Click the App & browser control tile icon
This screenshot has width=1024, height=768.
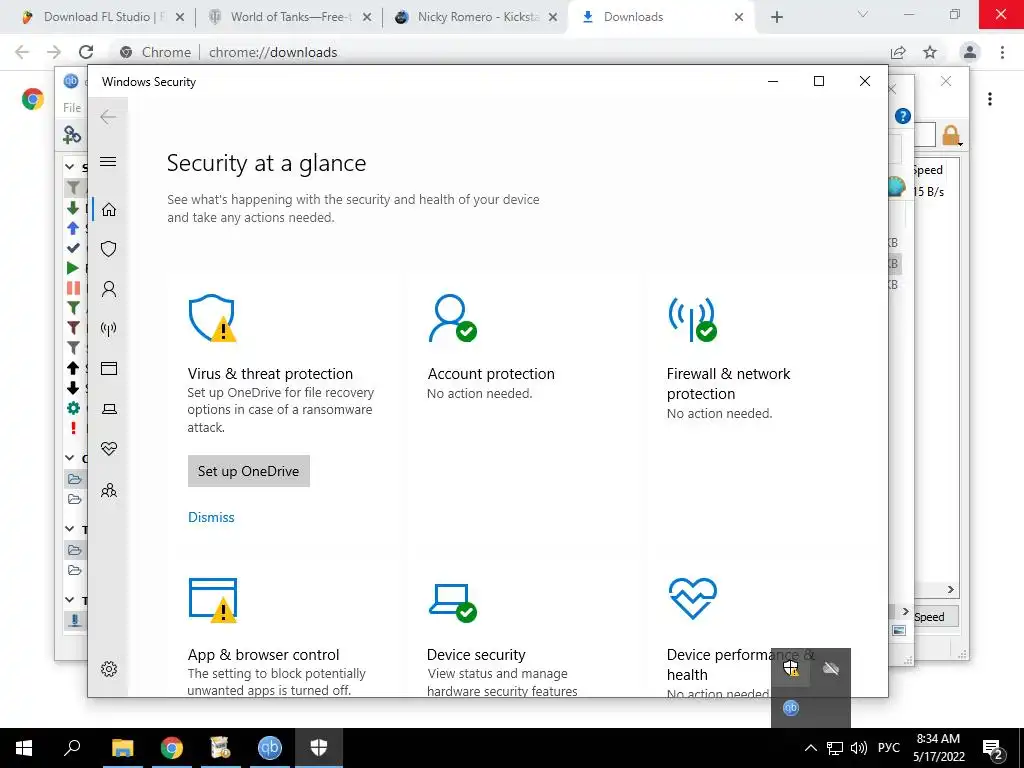pos(212,600)
